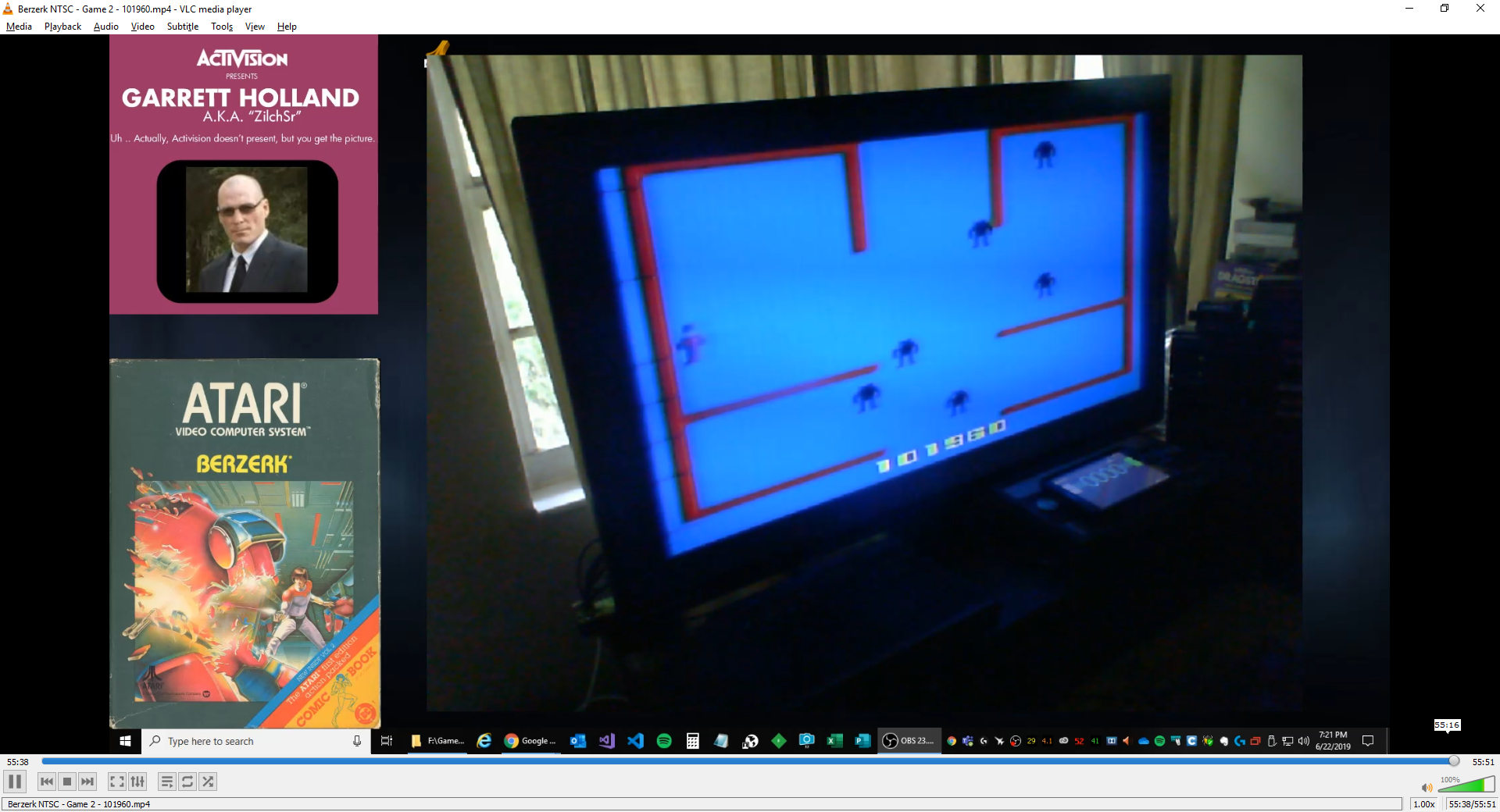Toggle loop repeat mode
1500x812 pixels.
[x=187, y=782]
